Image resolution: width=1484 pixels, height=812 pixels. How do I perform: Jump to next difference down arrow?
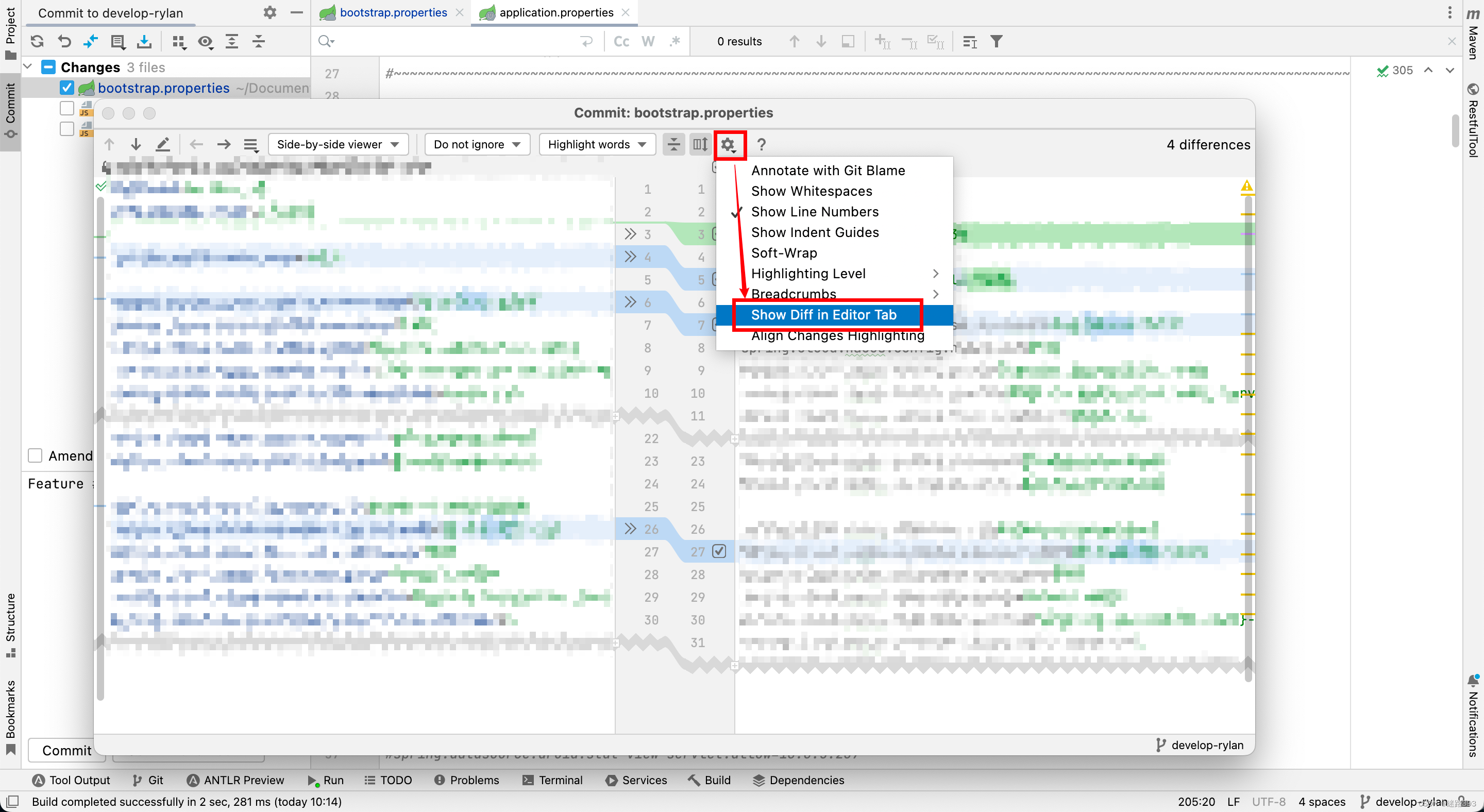tap(136, 145)
